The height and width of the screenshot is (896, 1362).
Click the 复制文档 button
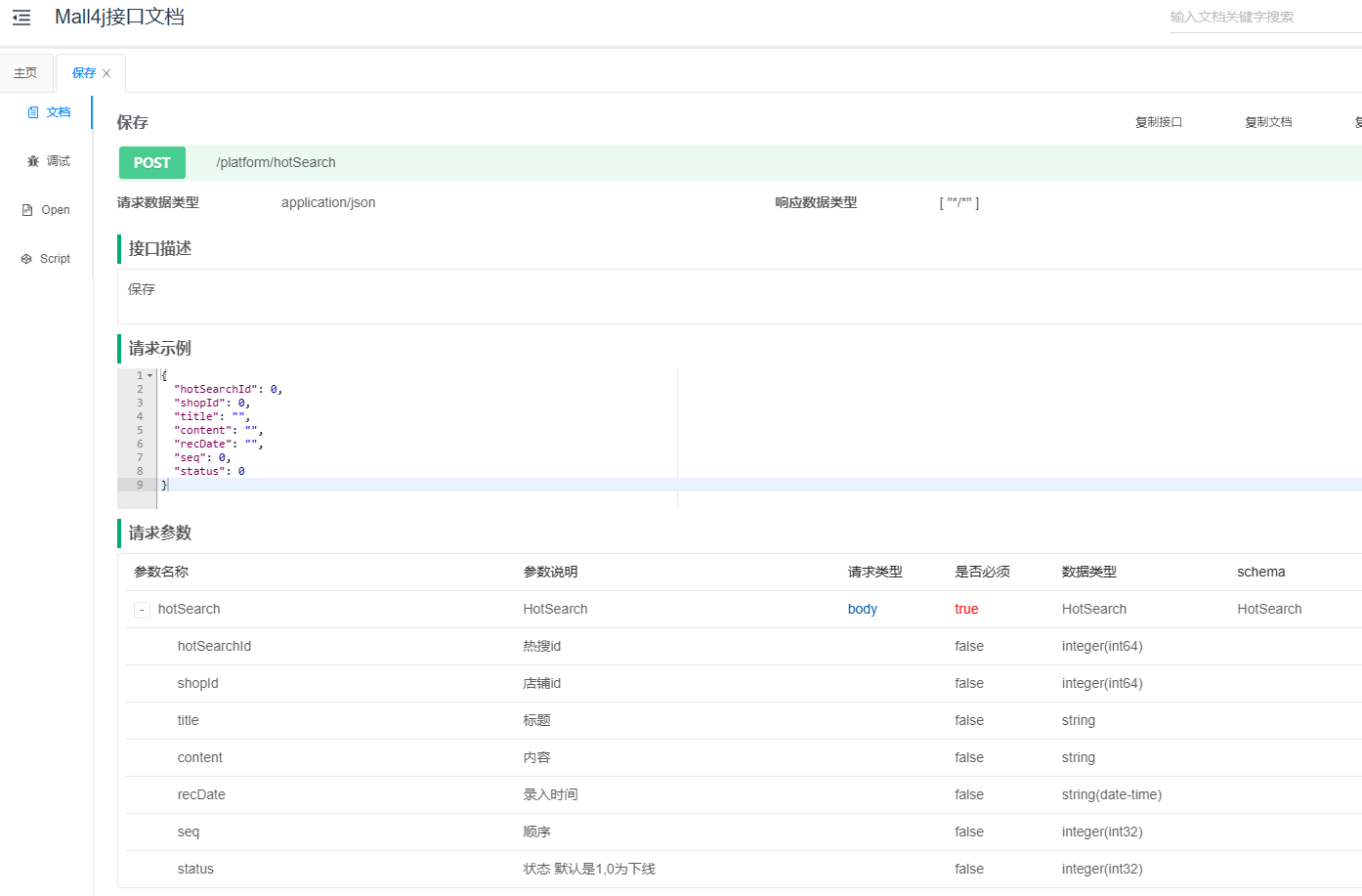pos(1268,122)
